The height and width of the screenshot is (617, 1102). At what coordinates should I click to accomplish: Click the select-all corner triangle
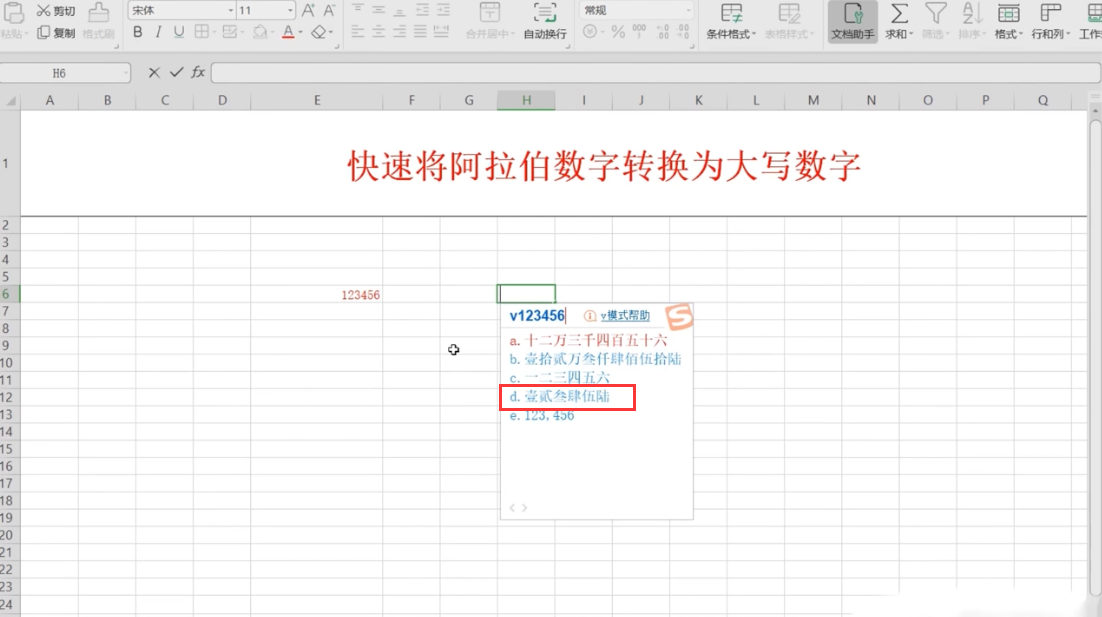(x=10, y=100)
